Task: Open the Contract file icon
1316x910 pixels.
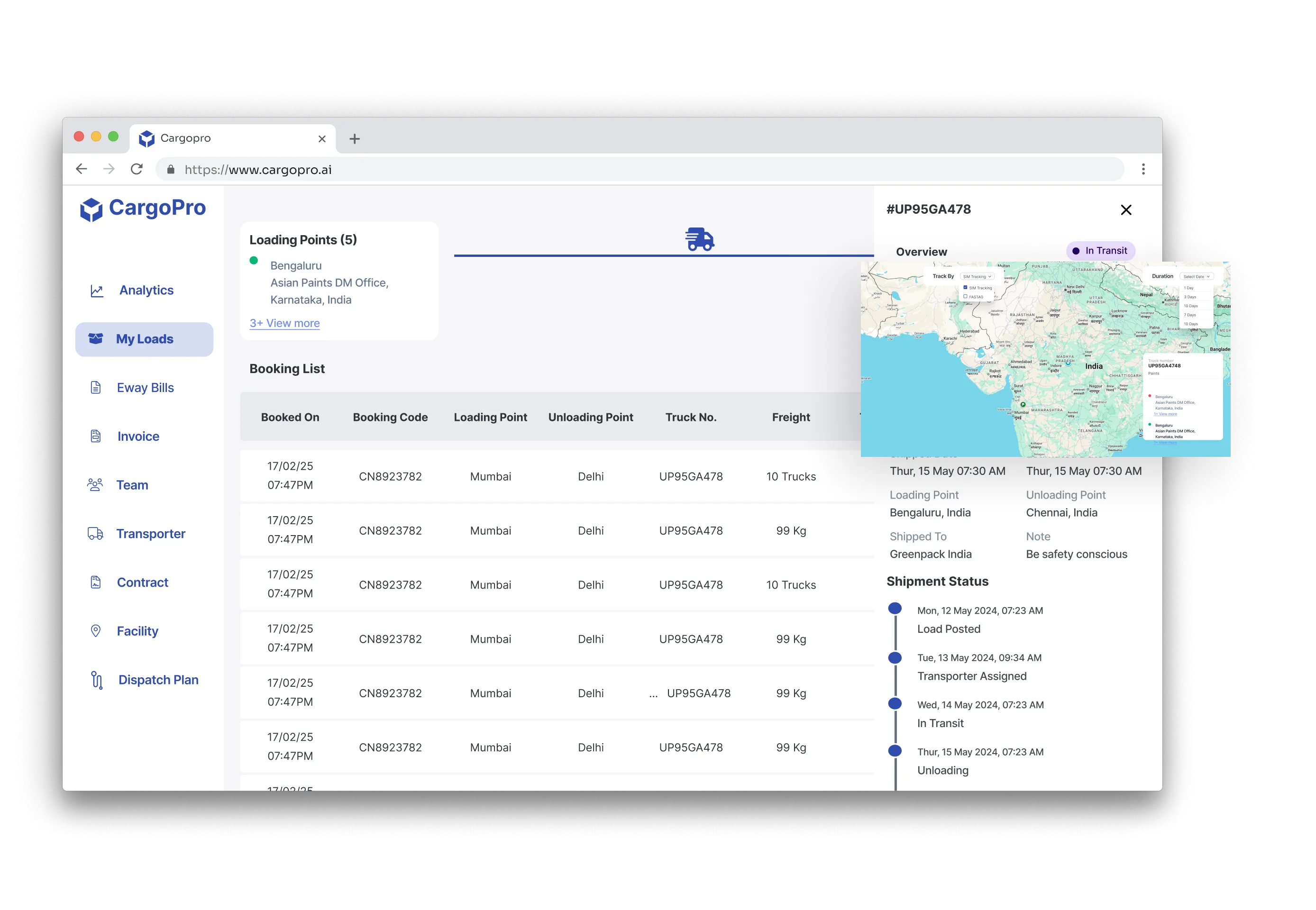Action: (96, 582)
